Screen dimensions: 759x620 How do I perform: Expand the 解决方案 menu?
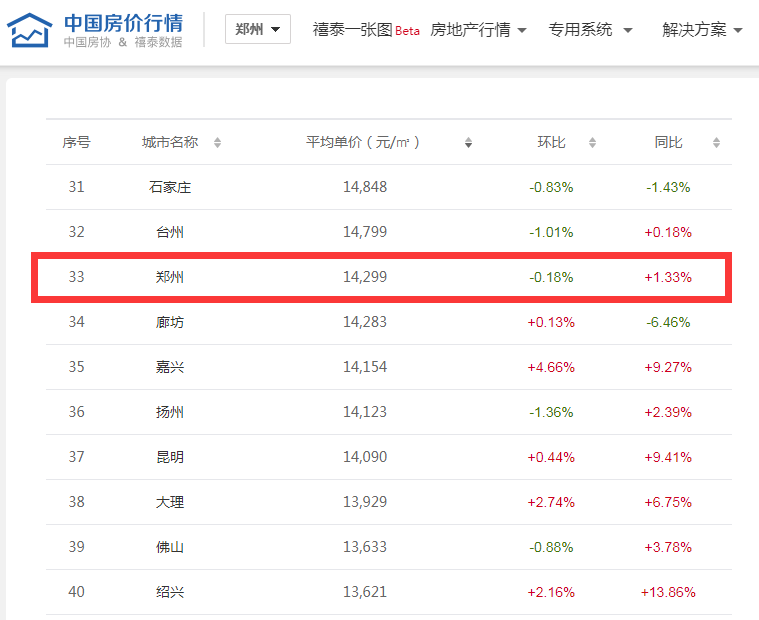pos(702,30)
